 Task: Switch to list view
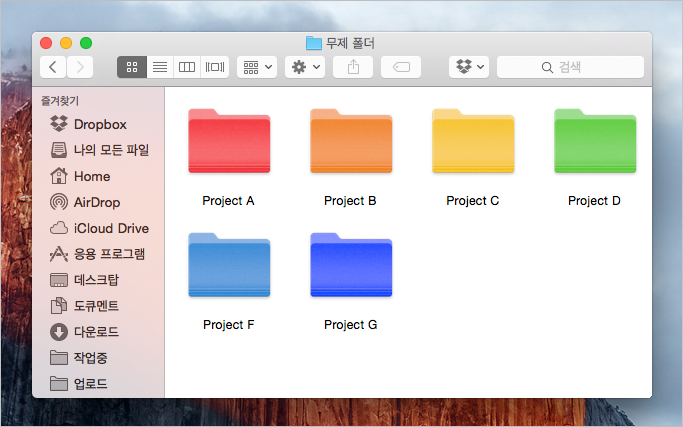160,67
